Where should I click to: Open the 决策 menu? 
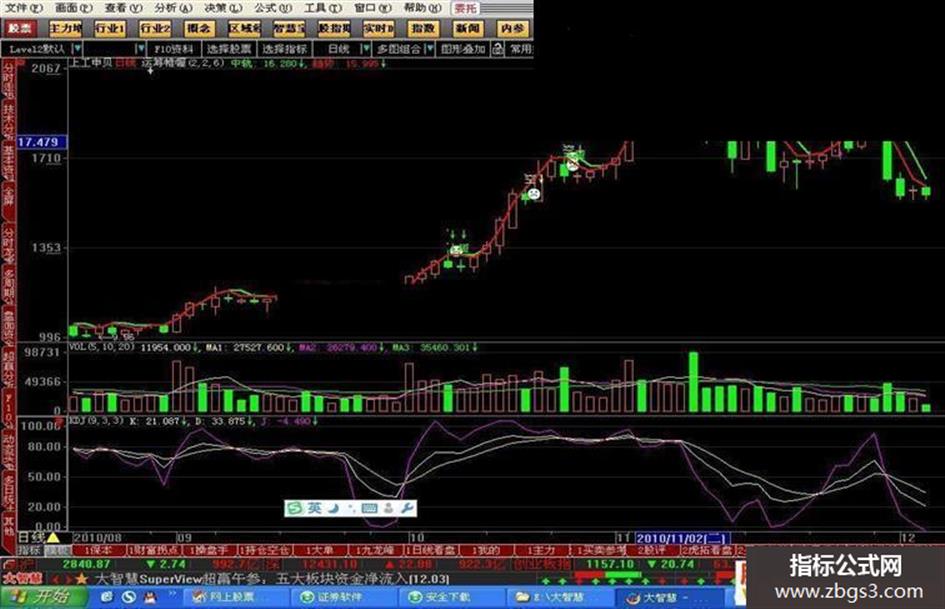223,8
